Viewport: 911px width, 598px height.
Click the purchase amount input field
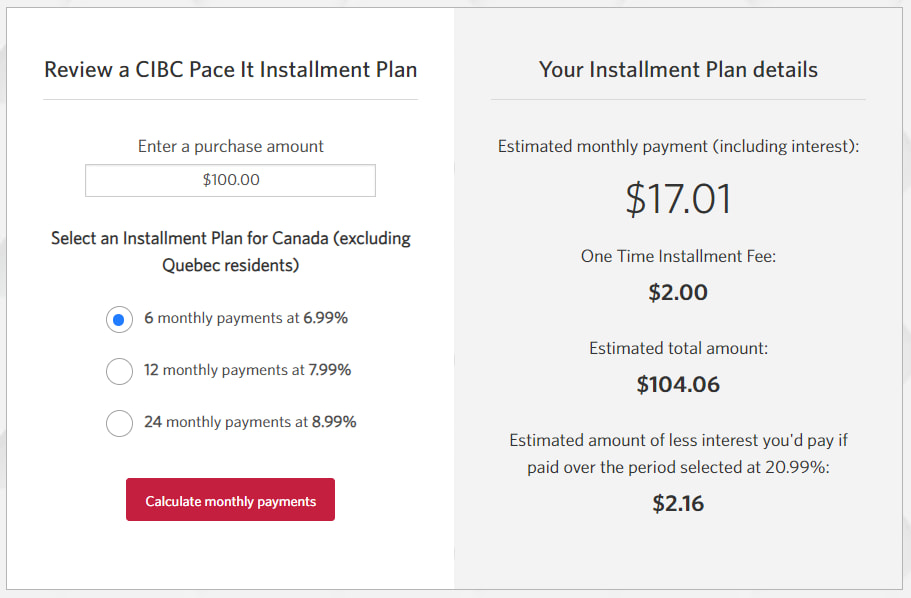[229, 180]
